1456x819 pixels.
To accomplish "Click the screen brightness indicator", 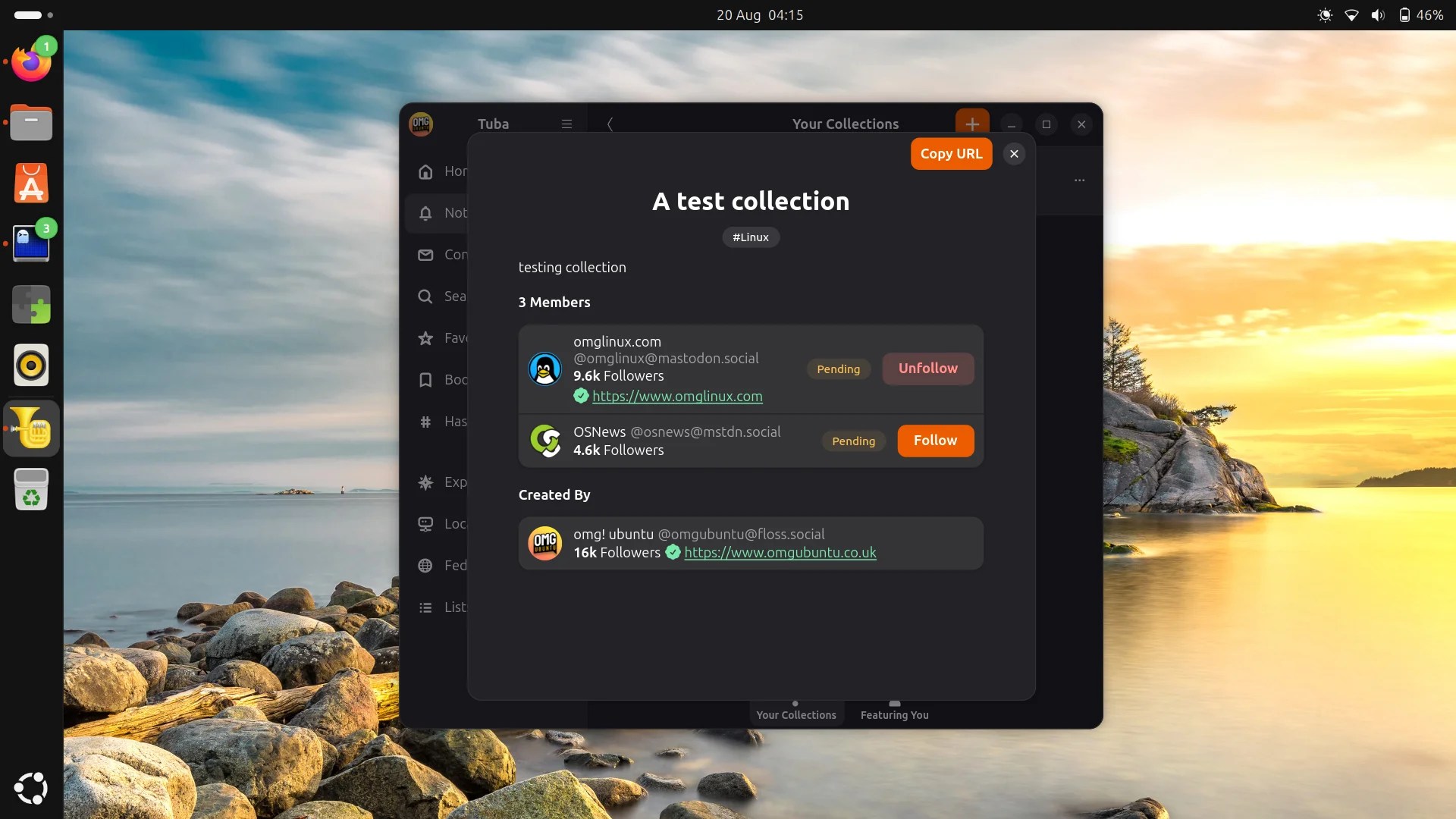I will point(1325,15).
